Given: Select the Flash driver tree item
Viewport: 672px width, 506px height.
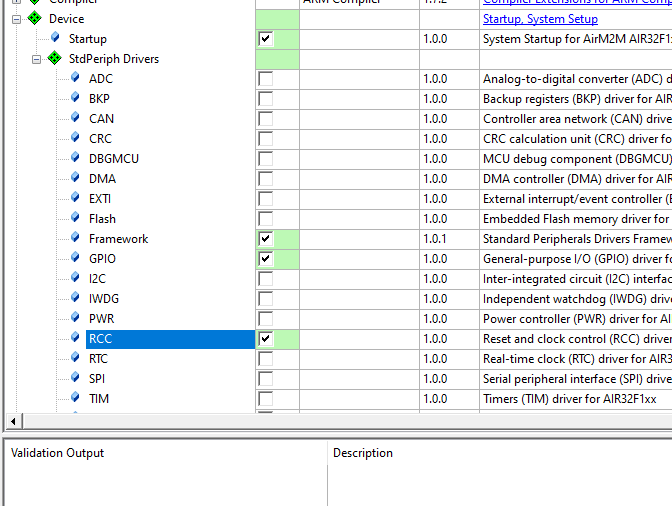Looking at the screenshot, I should [x=102, y=219].
